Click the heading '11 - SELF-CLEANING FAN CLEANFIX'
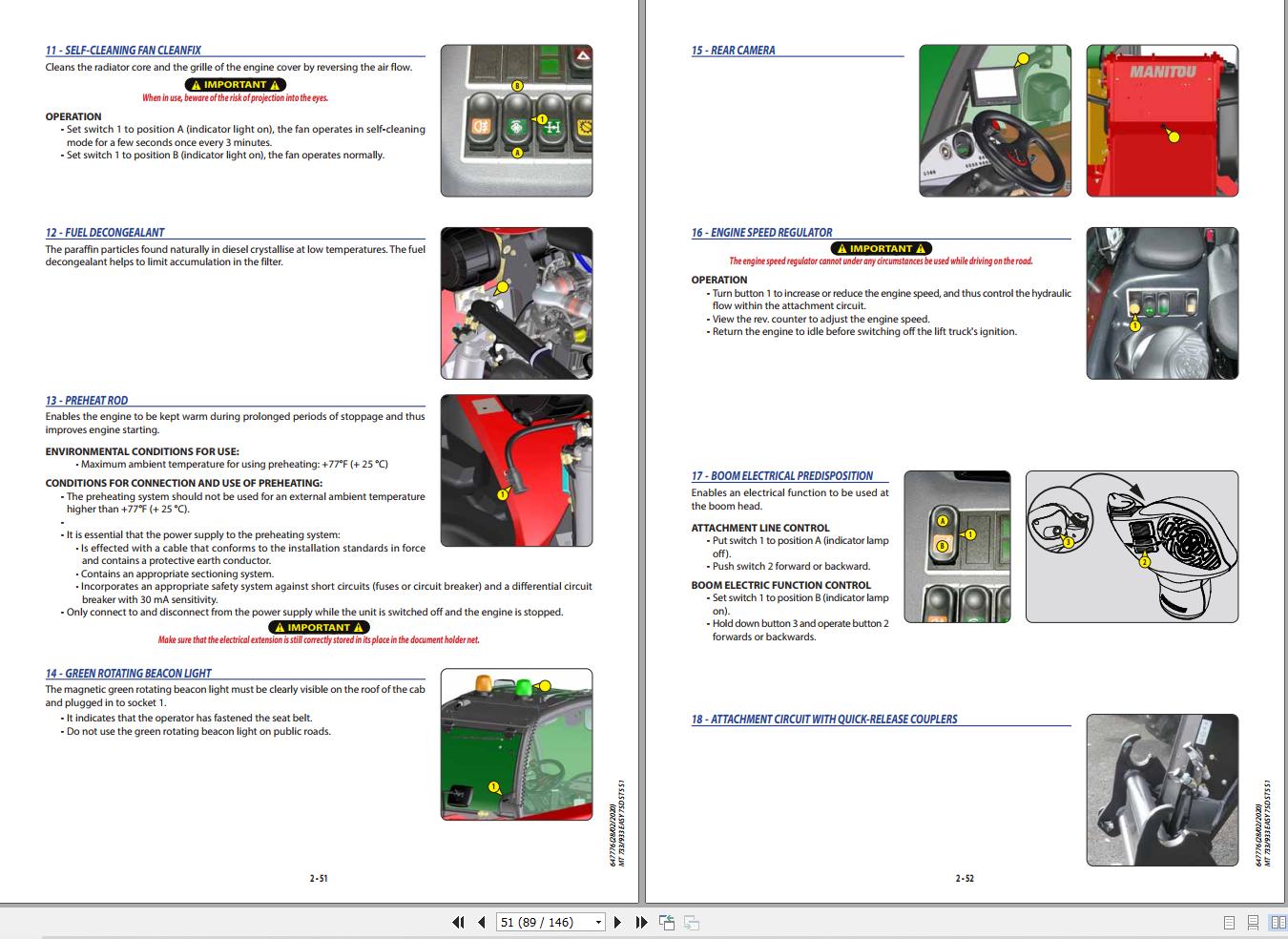 tap(124, 50)
